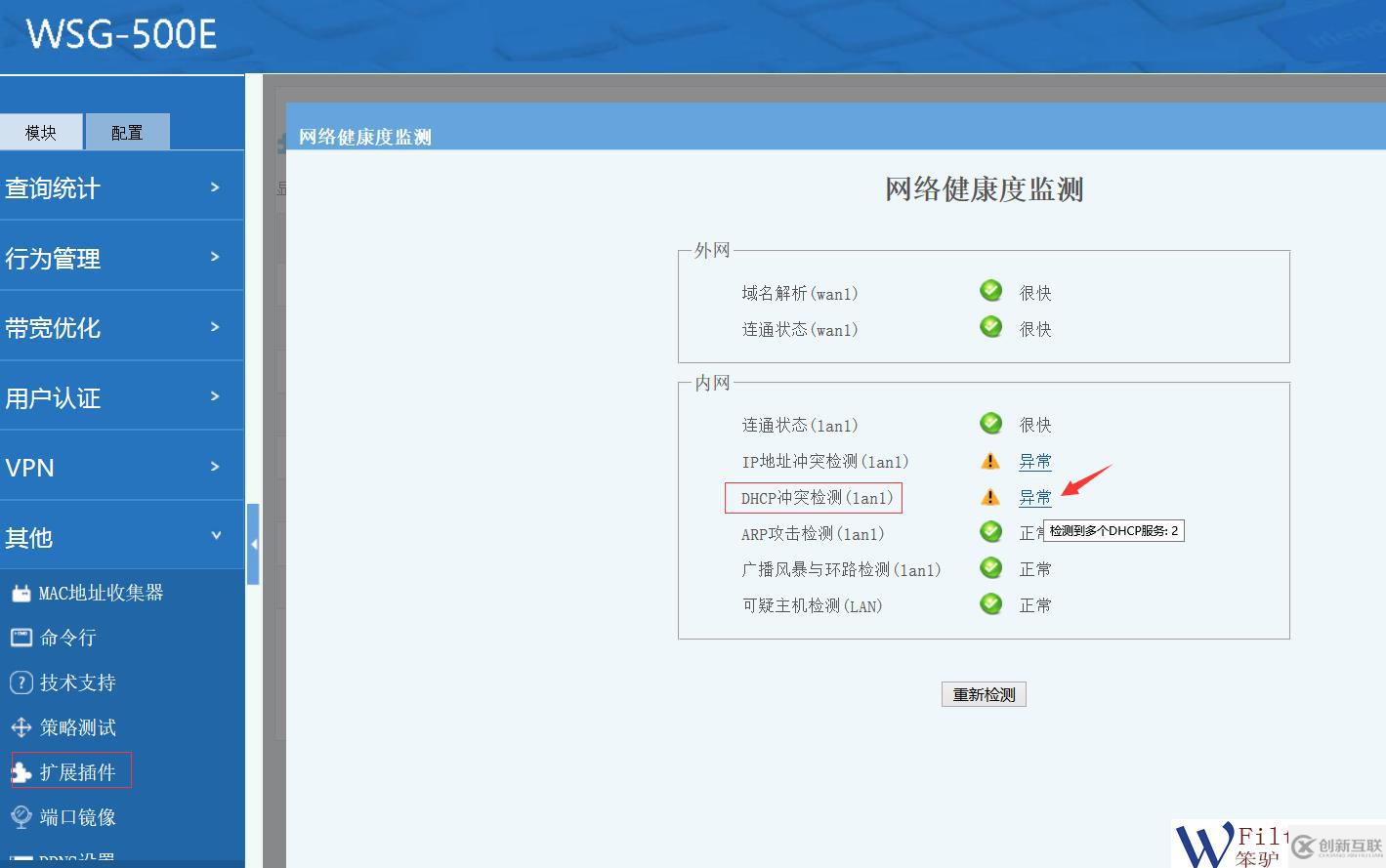Click the green status icon beside 域名解析(wan1)
The height and width of the screenshot is (868, 1386).
pos(989,290)
